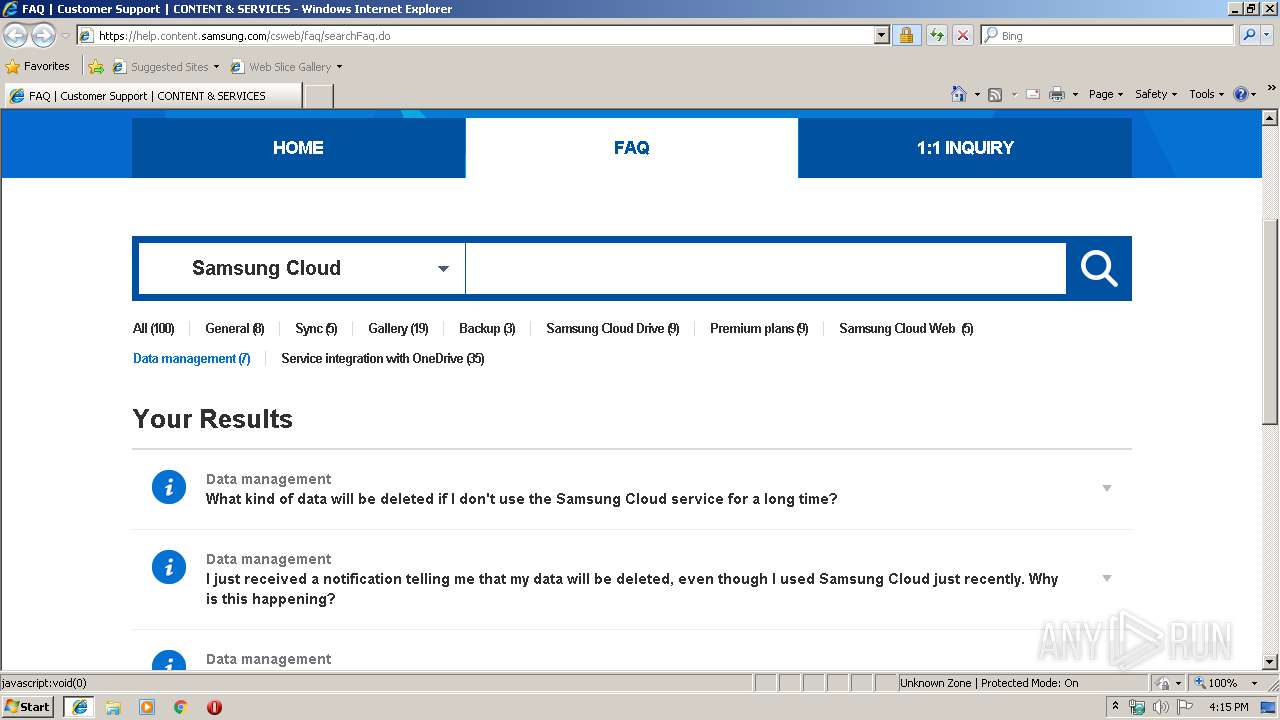Click the Refresh page icon
The image size is (1280, 720).
(936, 35)
